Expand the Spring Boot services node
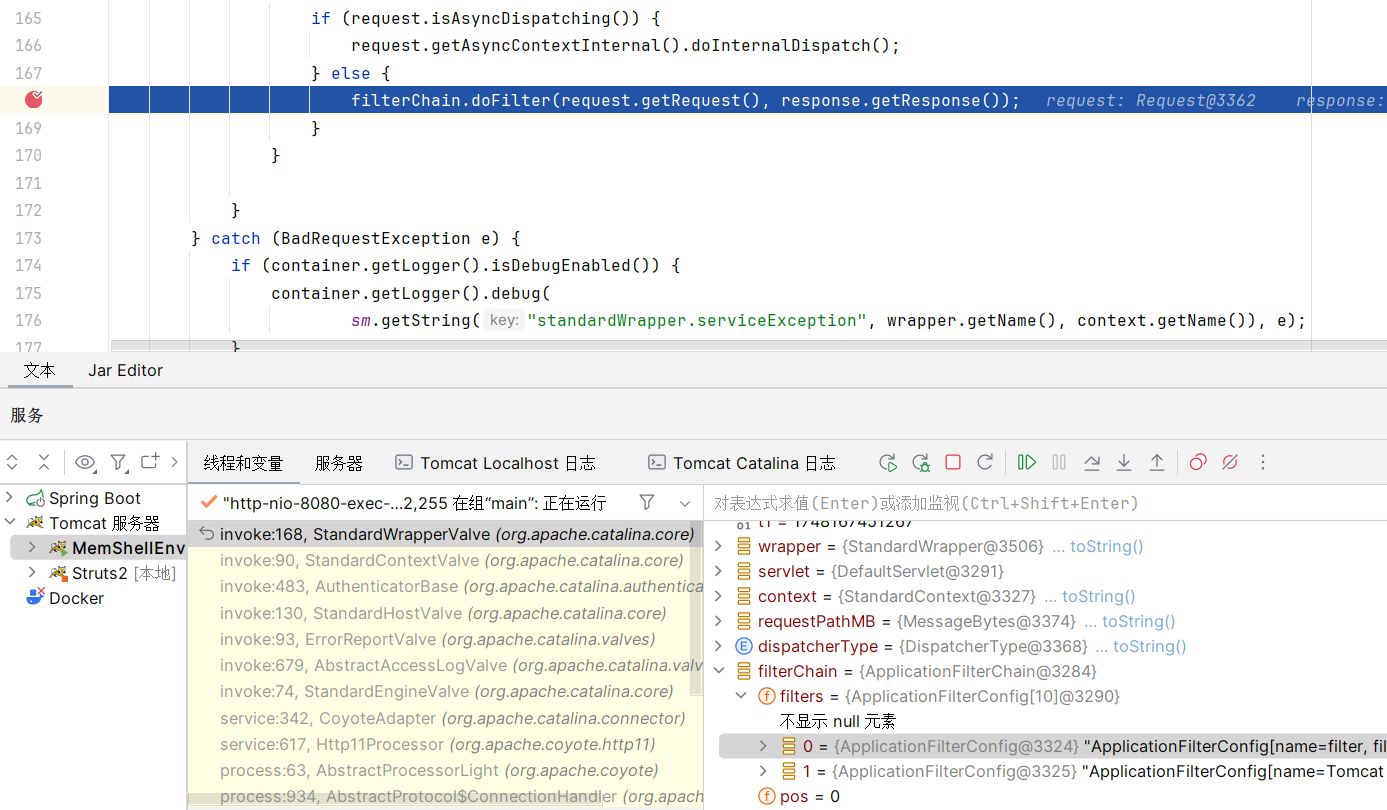This screenshot has height=810, width=1387. point(10,498)
